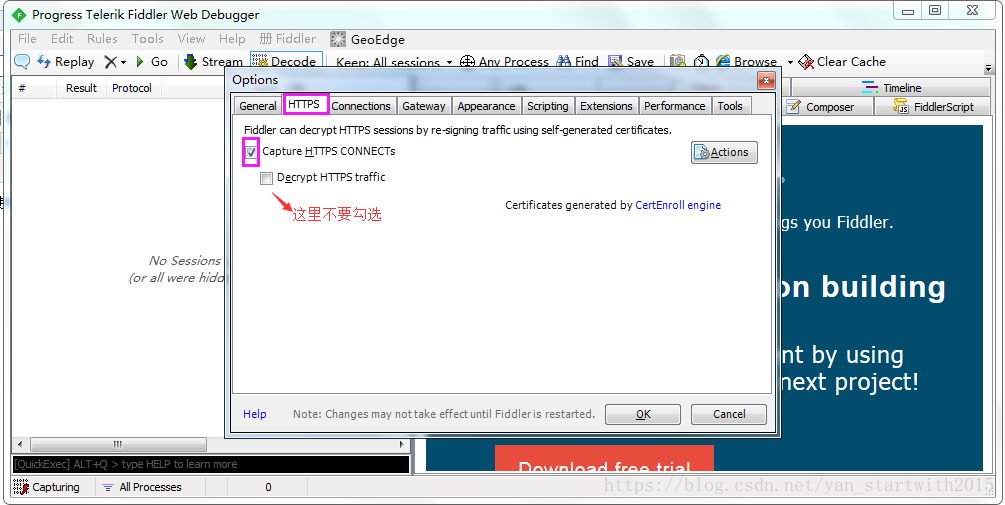This screenshot has width=1005, height=505.
Task: Click the Download free trial button
Action: pos(604,459)
